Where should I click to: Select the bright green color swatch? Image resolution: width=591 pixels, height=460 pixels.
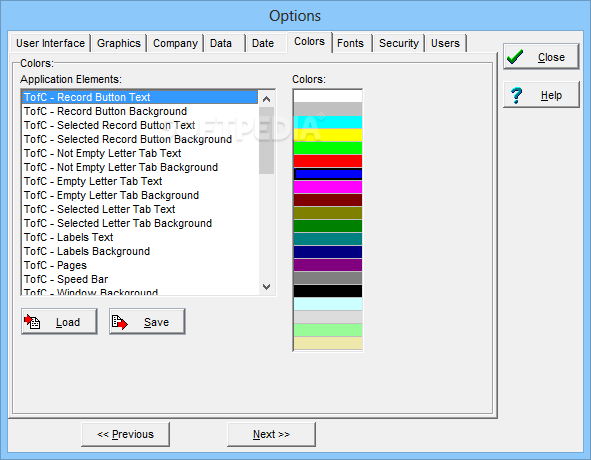coord(328,148)
